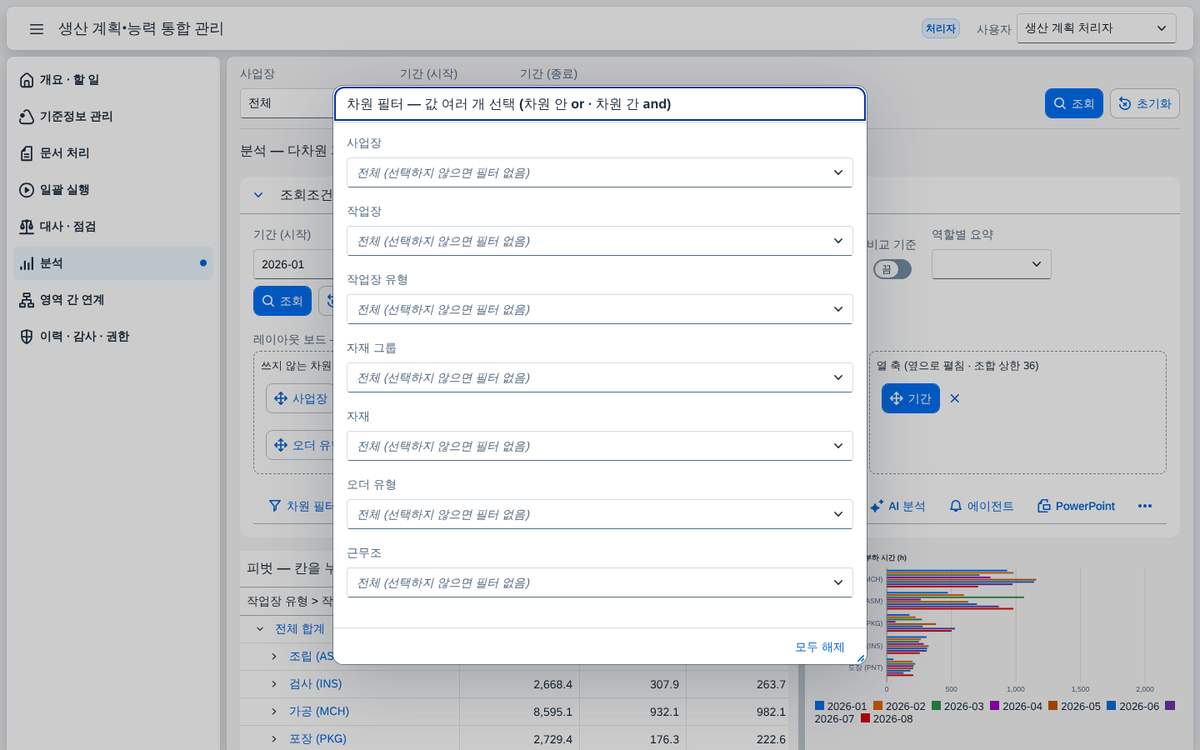Click the magnifier icon in top 조회 button
This screenshot has height=750, width=1200.
point(1061,104)
